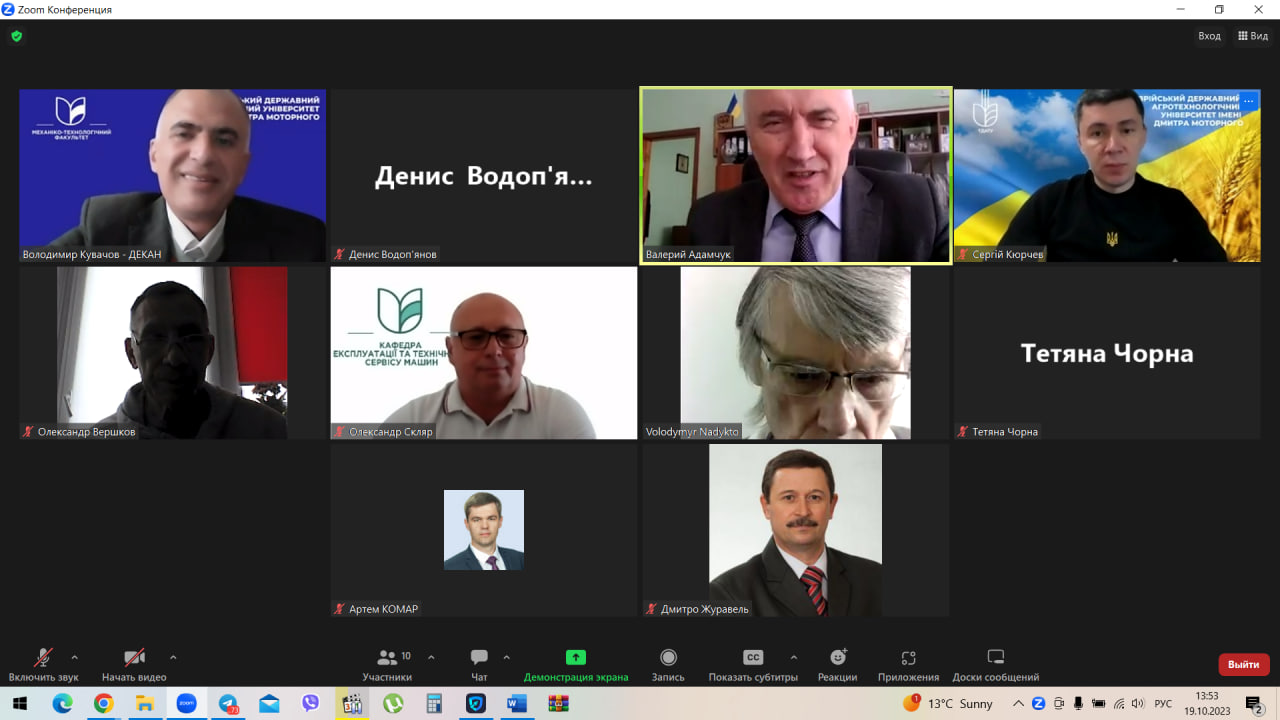Click muted mic icon for Артем КОМАР

pos(340,609)
